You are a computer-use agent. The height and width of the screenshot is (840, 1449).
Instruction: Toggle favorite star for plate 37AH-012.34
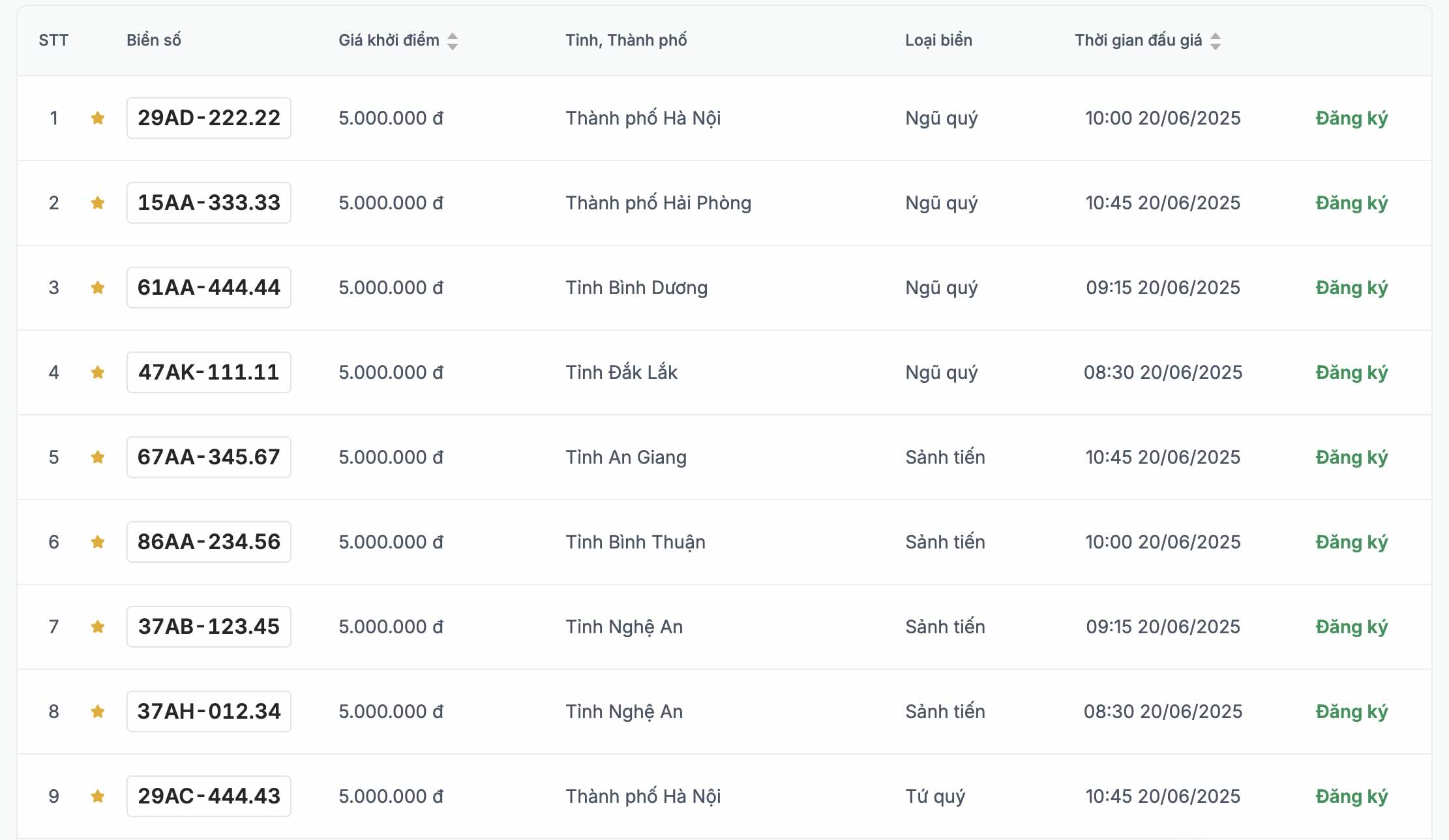coord(98,712)
